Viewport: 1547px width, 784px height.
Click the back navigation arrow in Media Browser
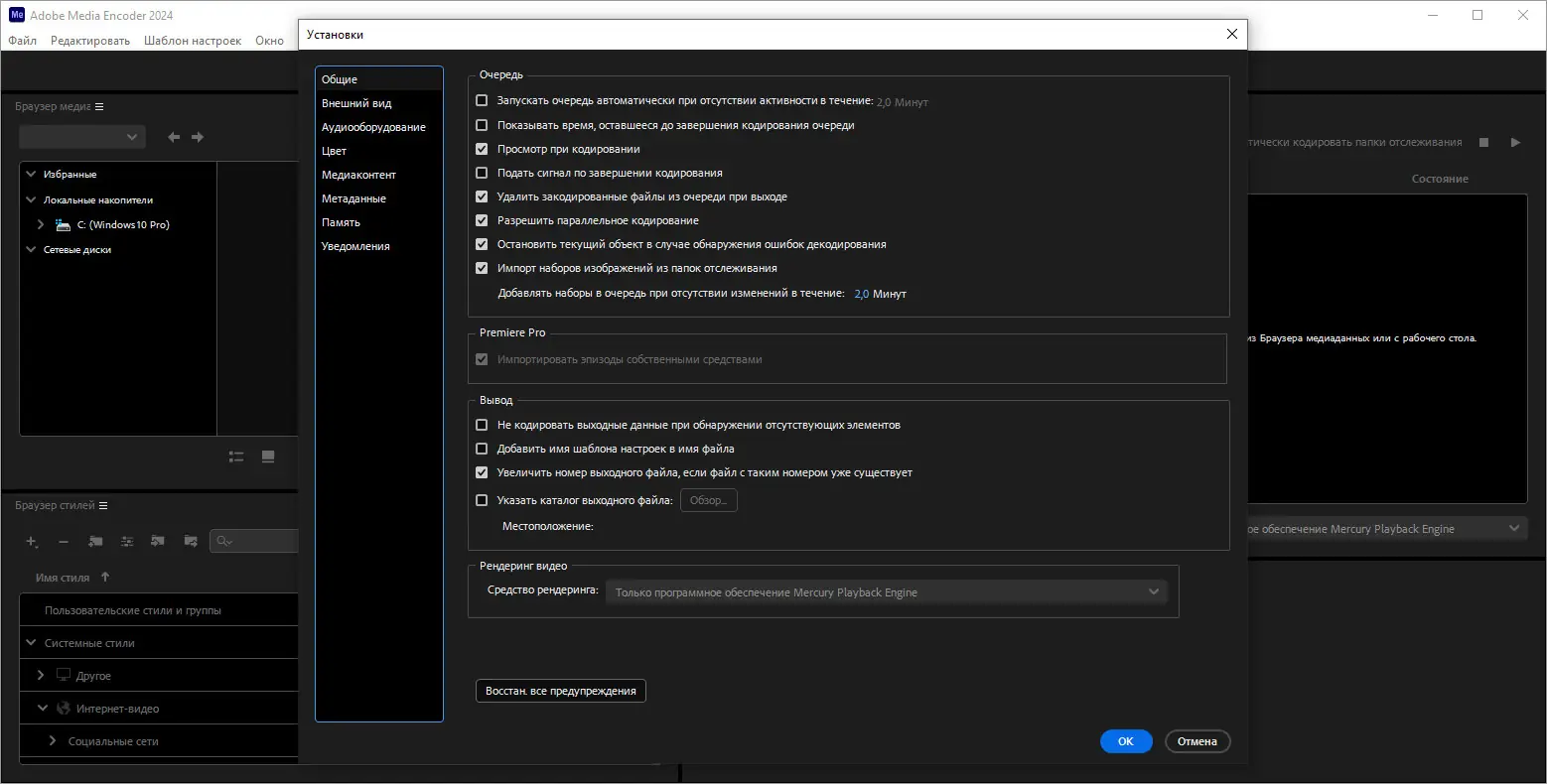[174, 137]
